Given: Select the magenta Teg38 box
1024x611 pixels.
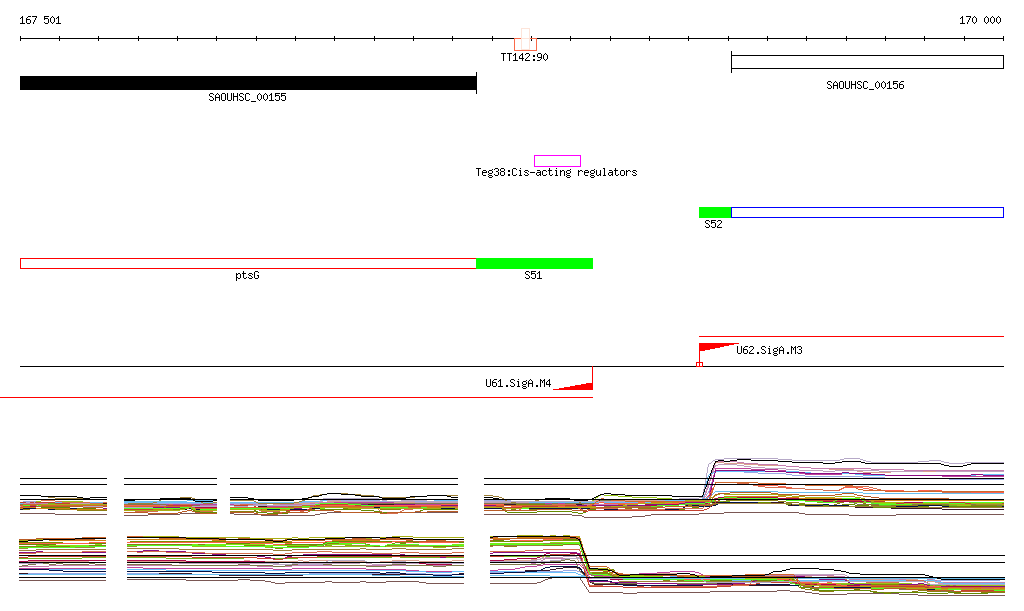Looking at the screenshot, I should 557,161.
